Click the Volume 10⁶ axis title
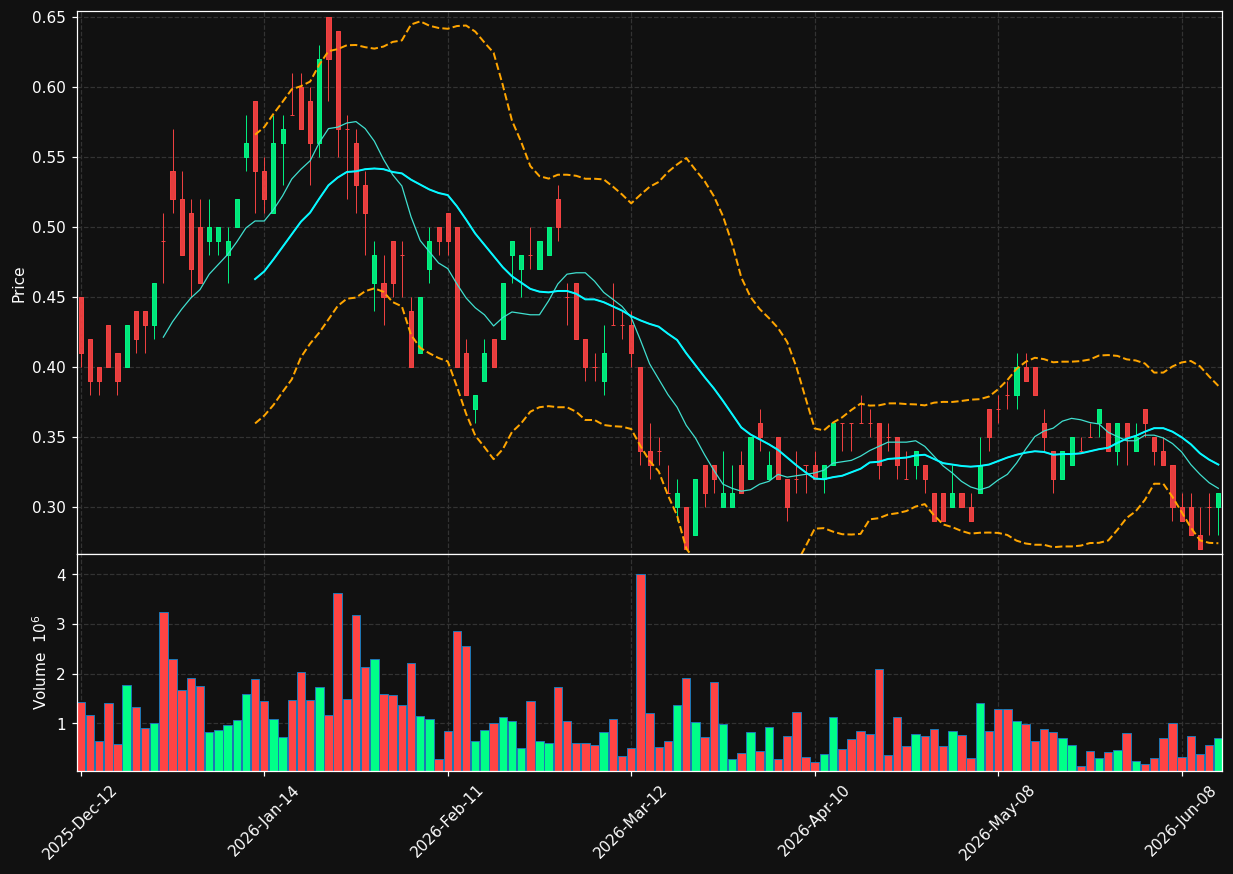Image resolution: width=1233 pixels, height=874 pixels. point(40,662)
